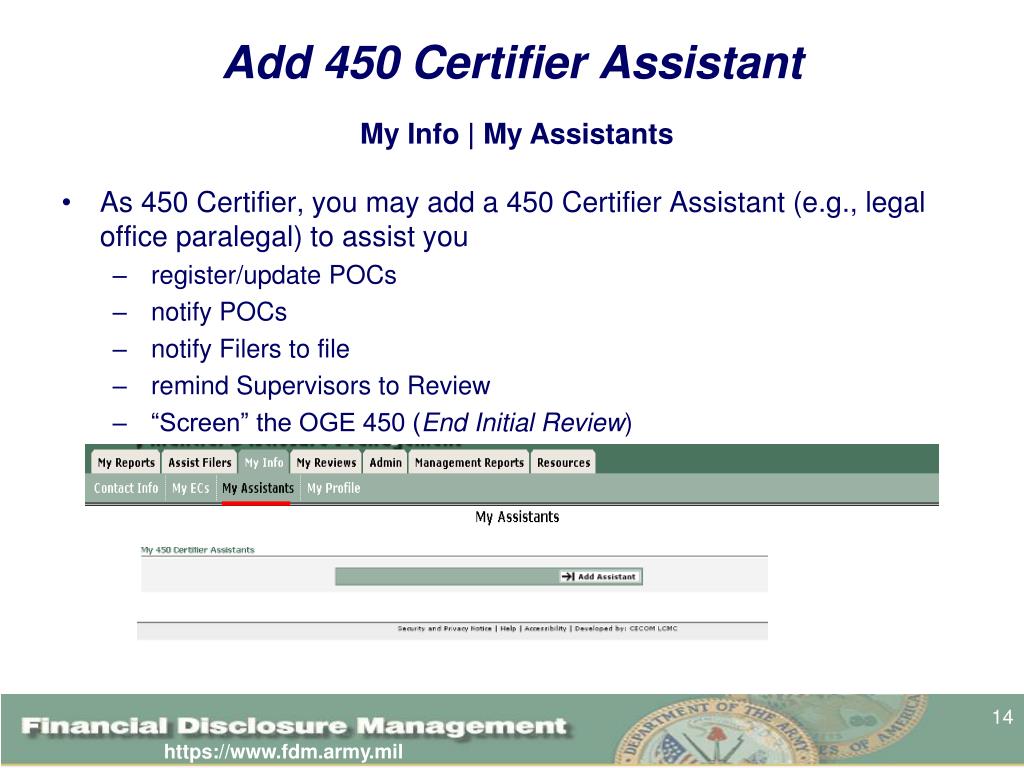Click the 'register/update POCs' bullet
This screenshot has height=768, width=1024.
(x=274, y=276)
